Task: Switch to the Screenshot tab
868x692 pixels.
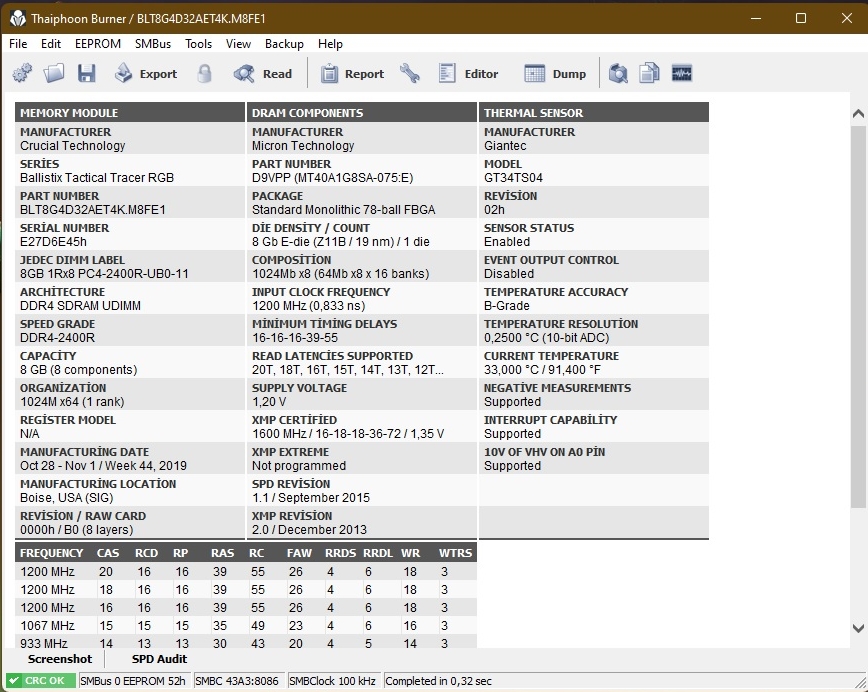Action: (60, 659)
